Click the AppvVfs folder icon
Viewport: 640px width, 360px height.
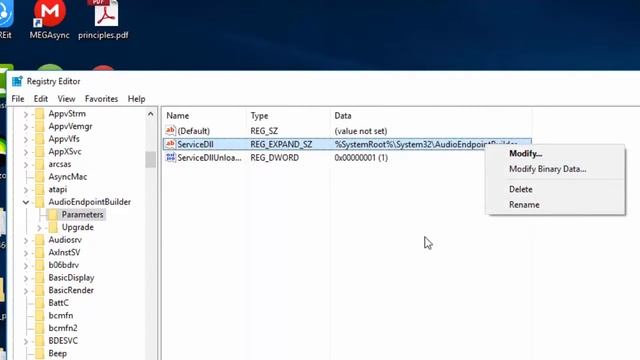coord(40,139)
